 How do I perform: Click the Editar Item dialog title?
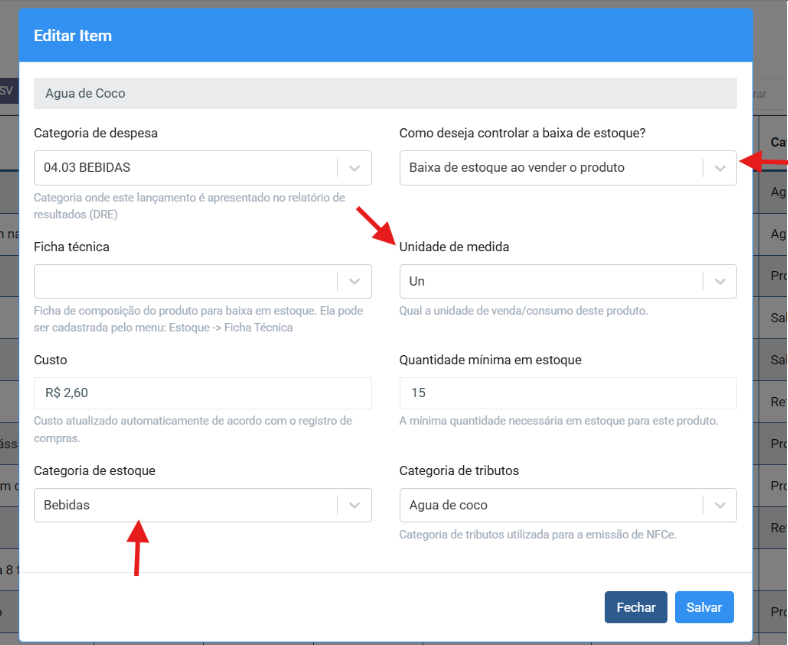[73, 36]
